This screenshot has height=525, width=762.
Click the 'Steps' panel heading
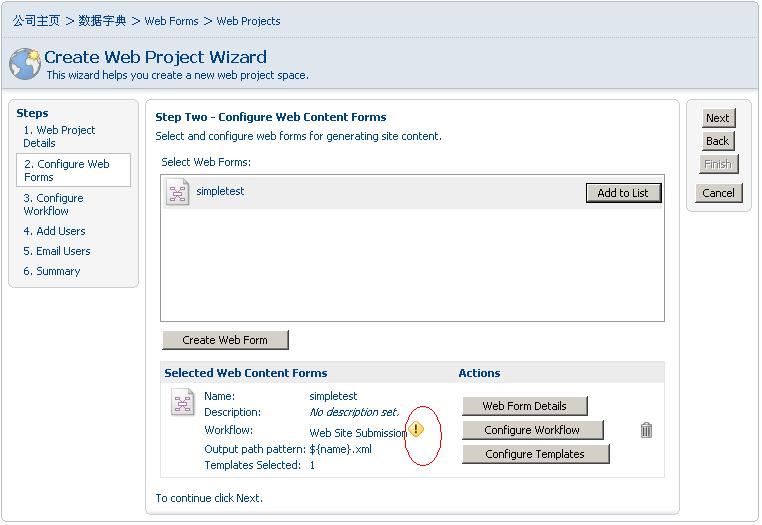tap(32, 113)
